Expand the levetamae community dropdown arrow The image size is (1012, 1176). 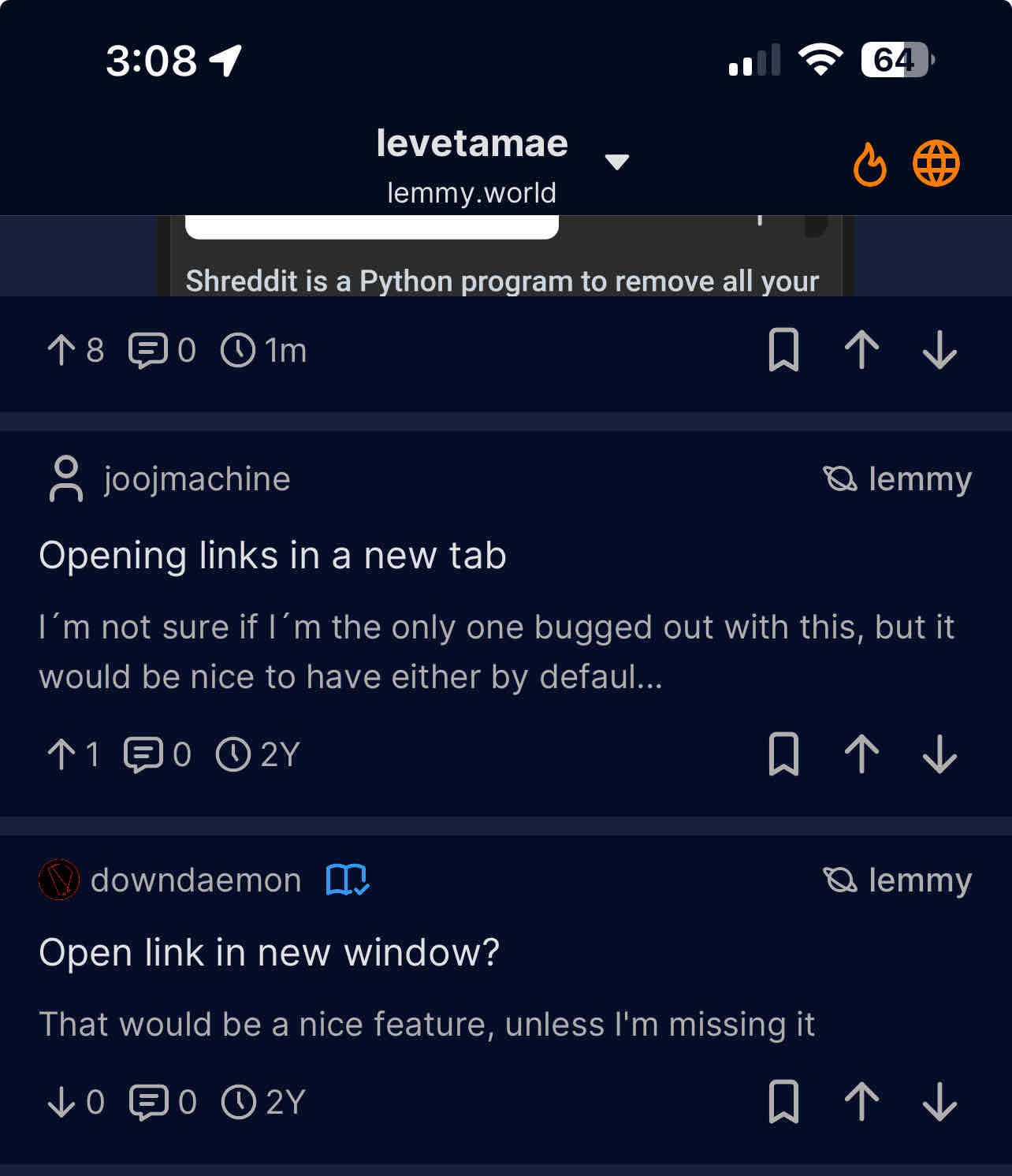coord(616,162)
